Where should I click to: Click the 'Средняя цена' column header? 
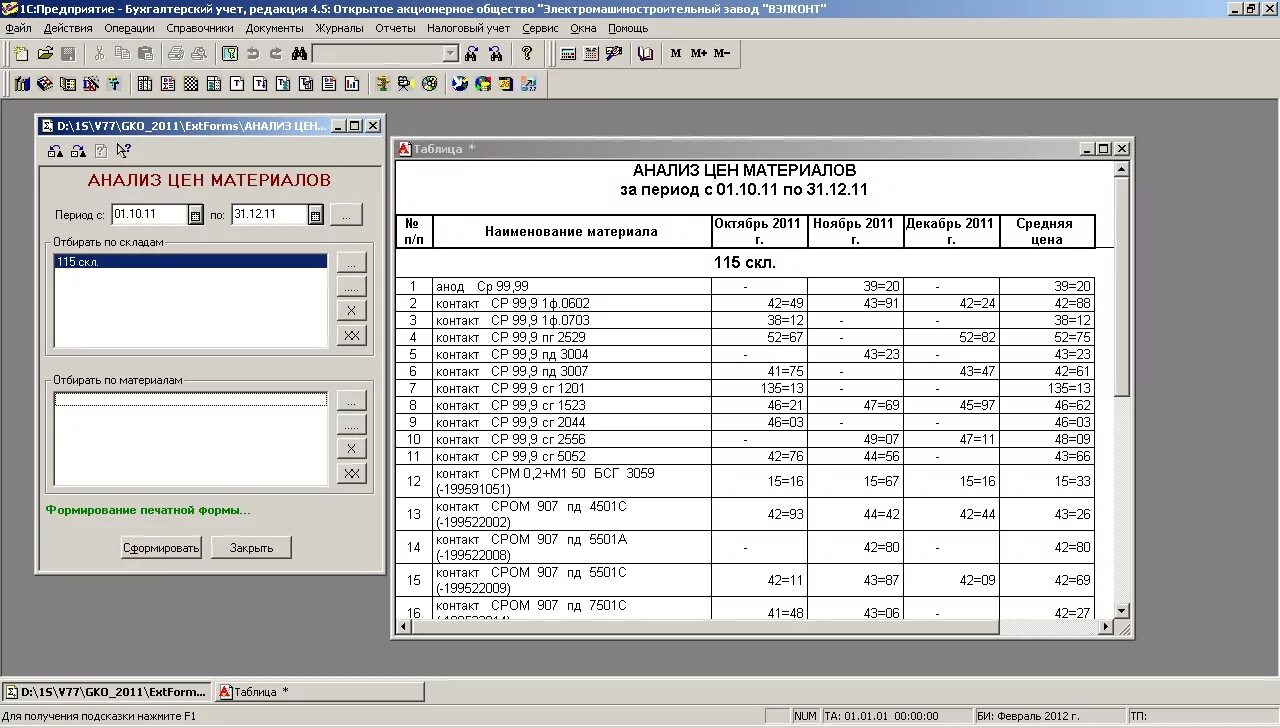(x=1047, y=231)
